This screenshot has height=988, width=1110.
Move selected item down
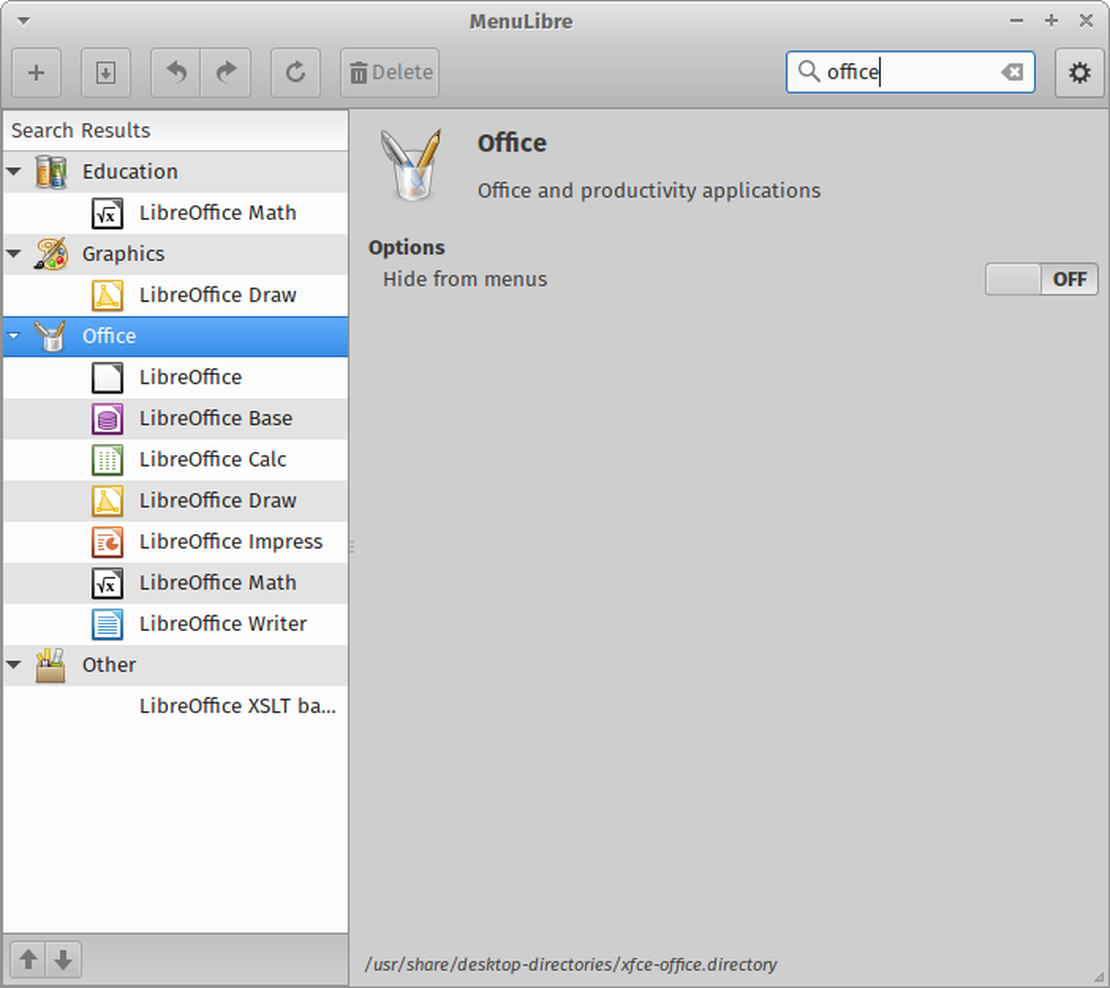click(63, 959)
